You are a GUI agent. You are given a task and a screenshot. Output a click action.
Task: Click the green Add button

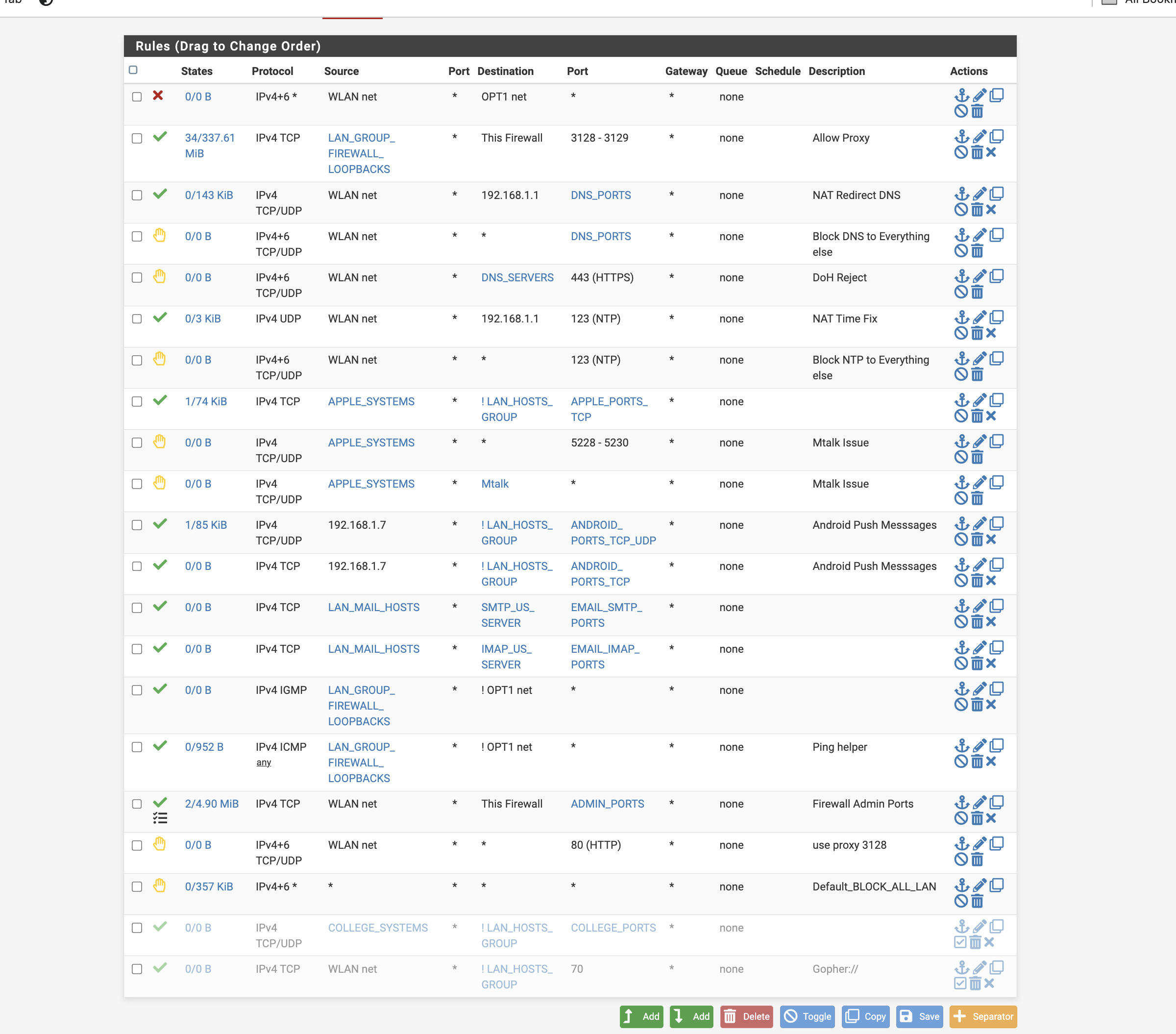click(x=641, y=1016)
